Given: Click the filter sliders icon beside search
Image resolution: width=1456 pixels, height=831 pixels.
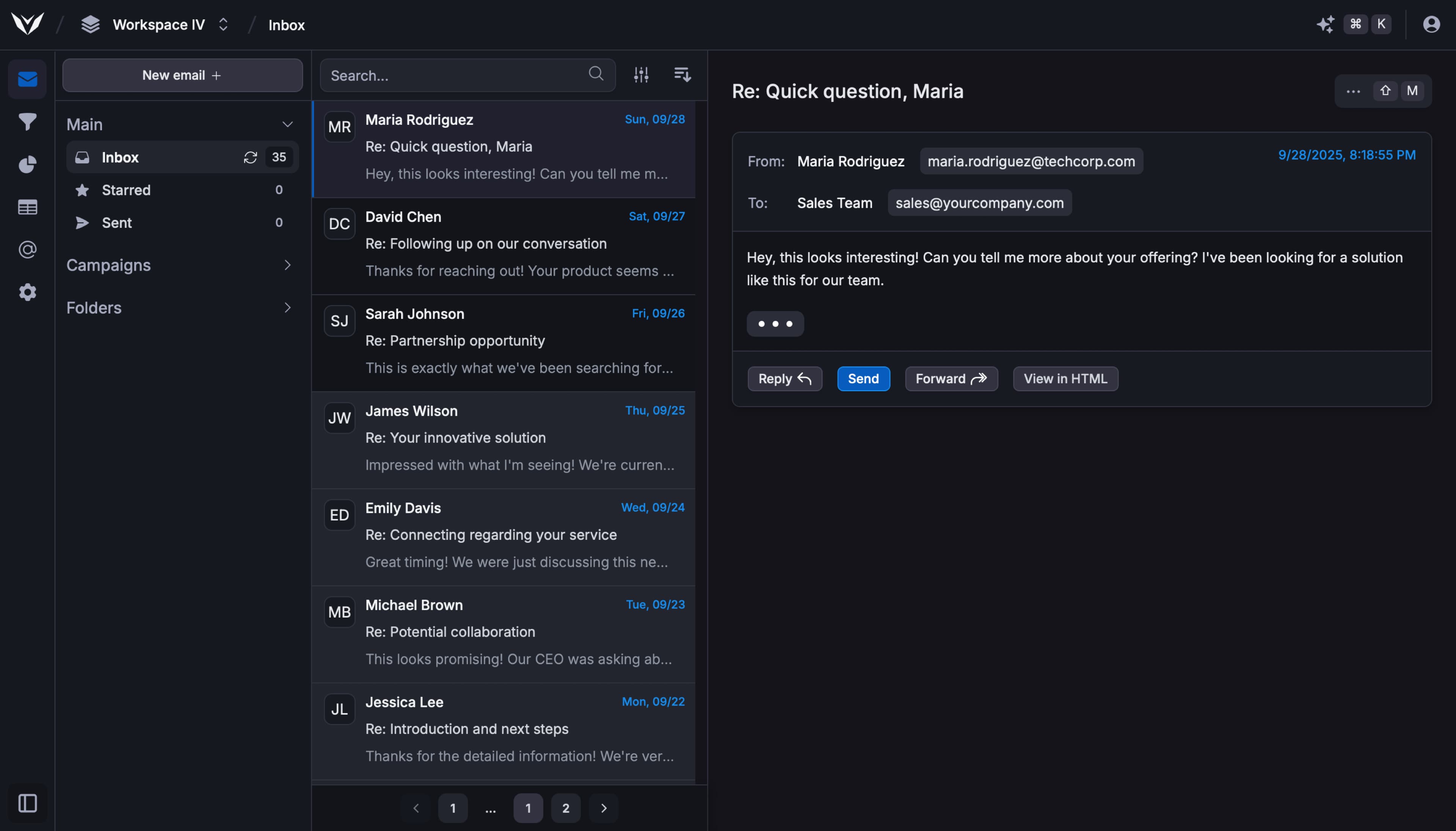Looking at the screenshot, I should click(x=641, y=75).
